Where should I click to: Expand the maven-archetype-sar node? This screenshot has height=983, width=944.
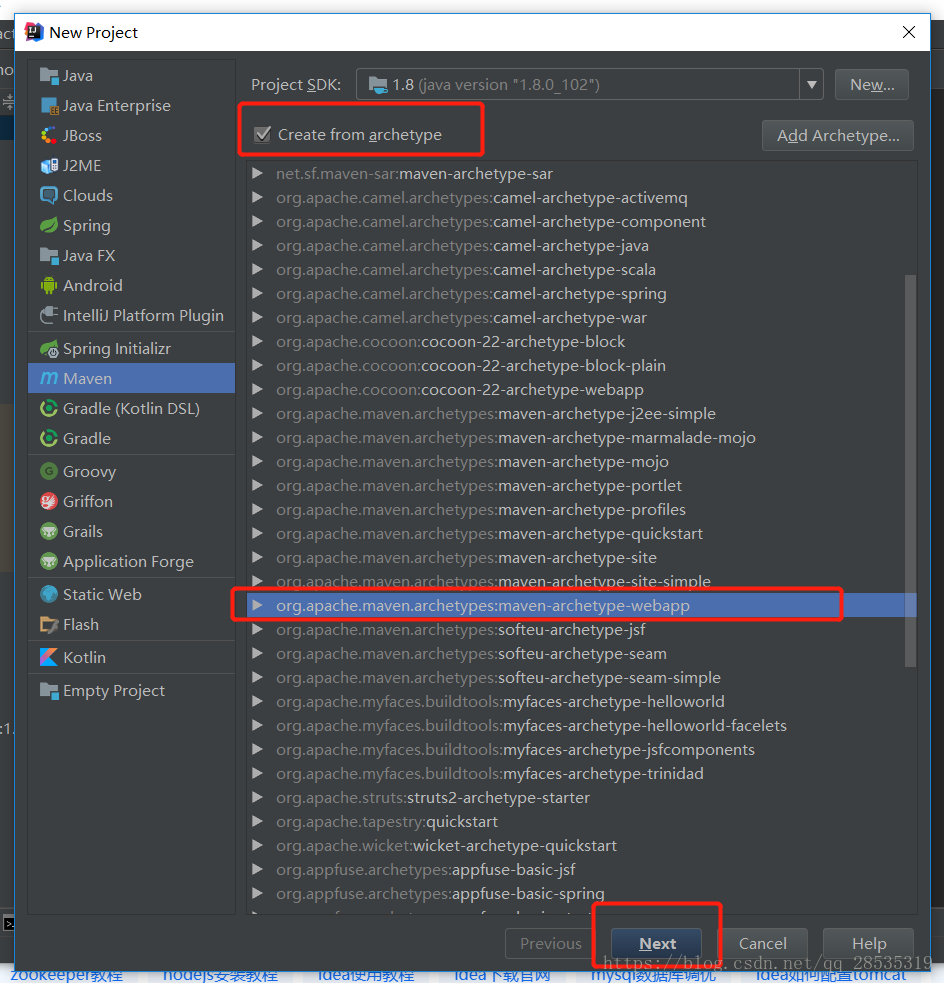pyautogui.click(x=257, y=174)
